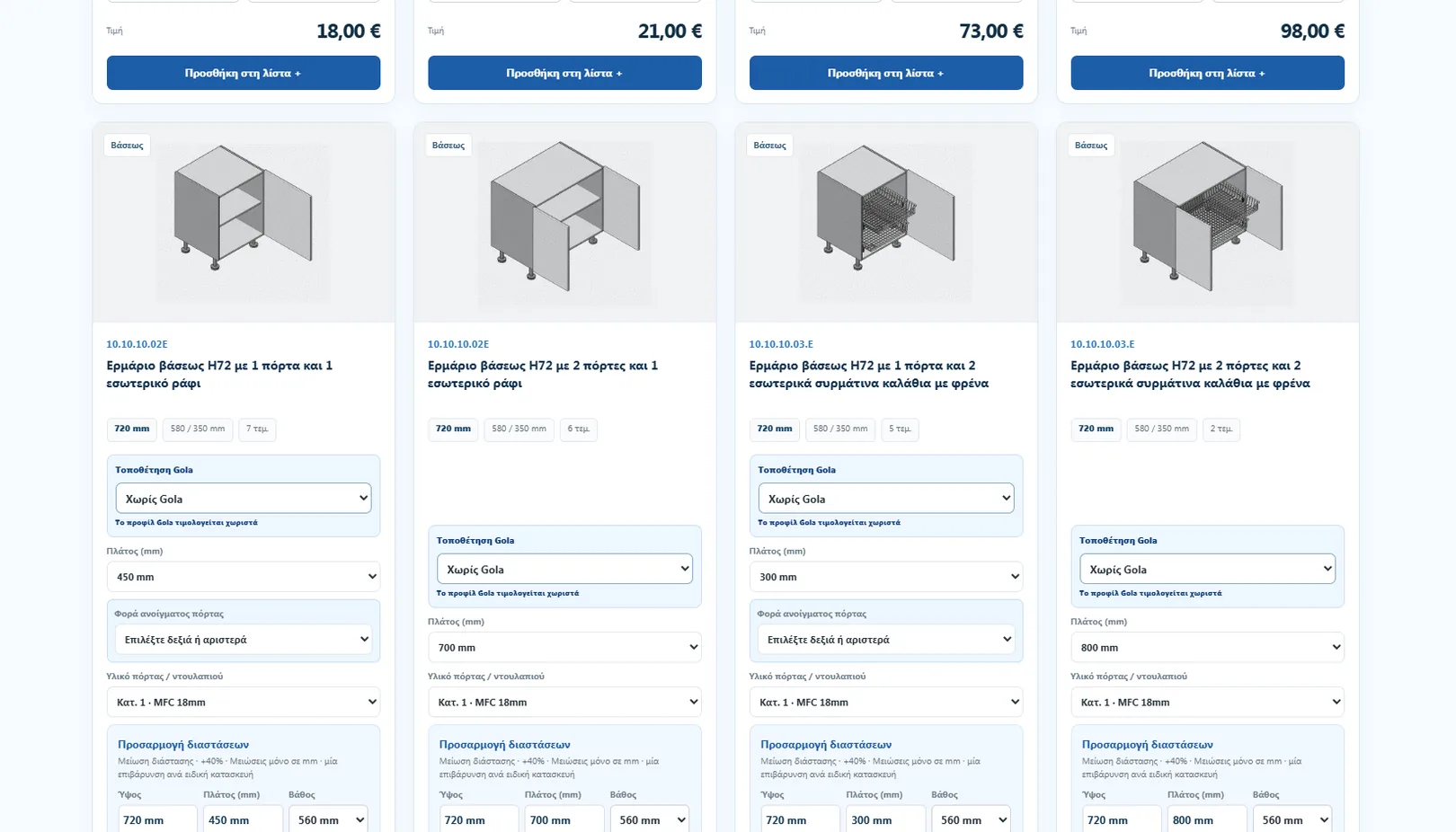Add the 98,00 € item to the list
Viewport: 1456px width, 832px height.
click(1207, 73)
